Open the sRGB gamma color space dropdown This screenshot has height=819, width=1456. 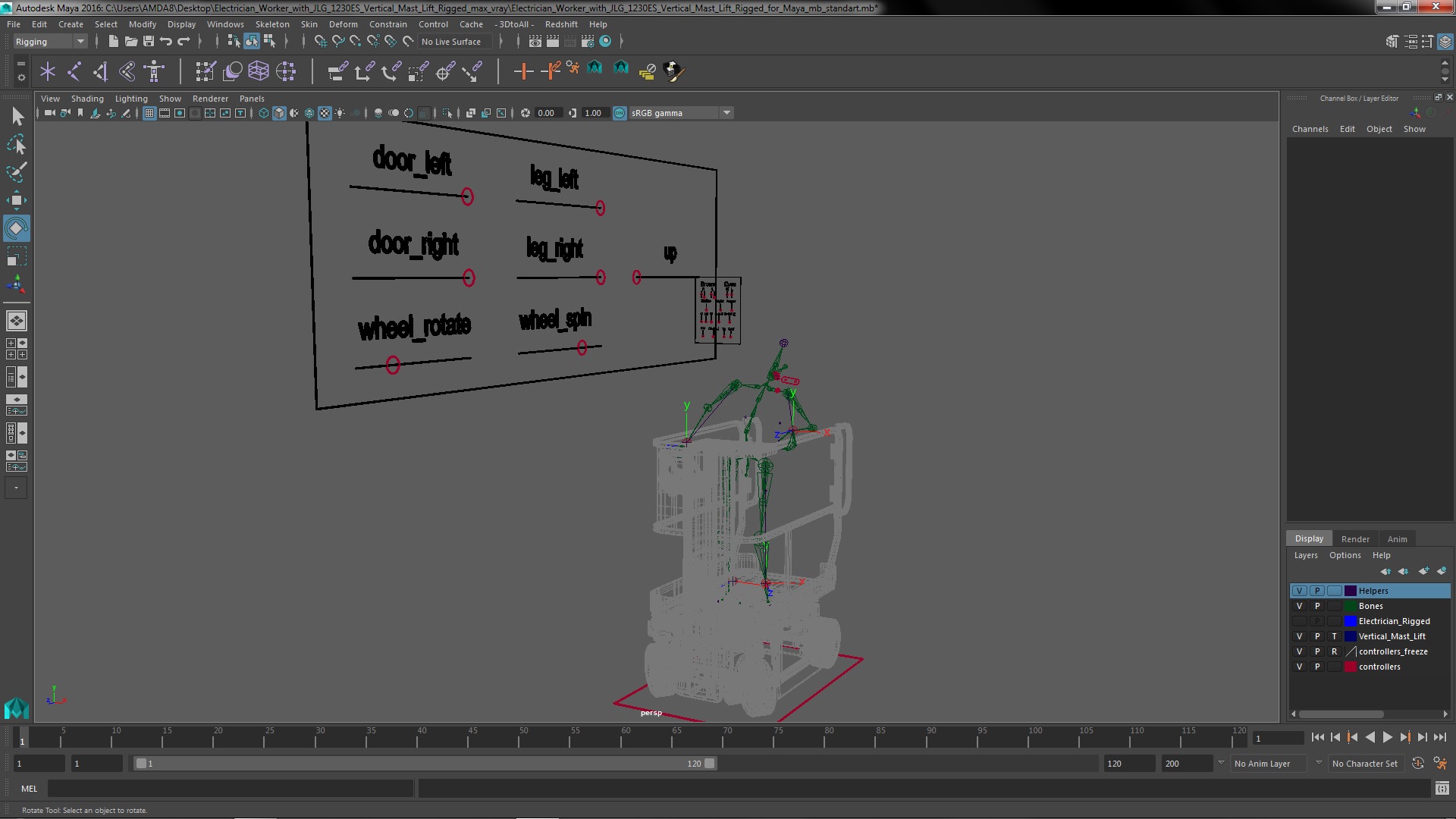tap(681, 113)
